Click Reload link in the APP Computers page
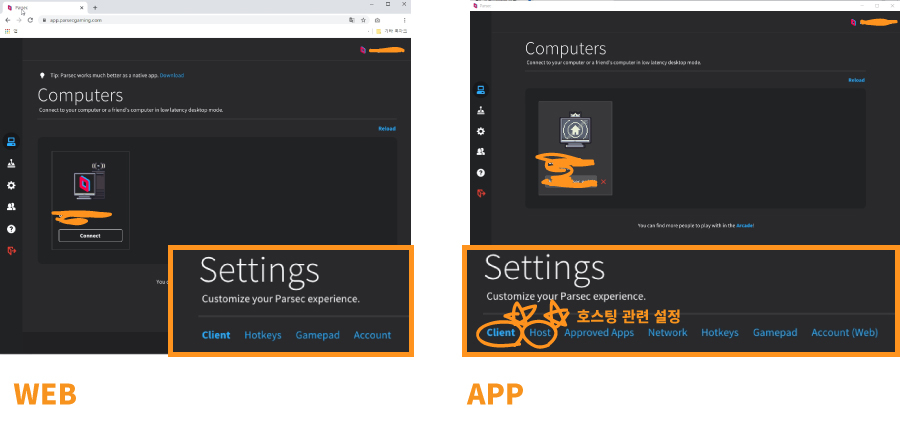This screenshot has height=427, width=900. [x=856, y=80]
